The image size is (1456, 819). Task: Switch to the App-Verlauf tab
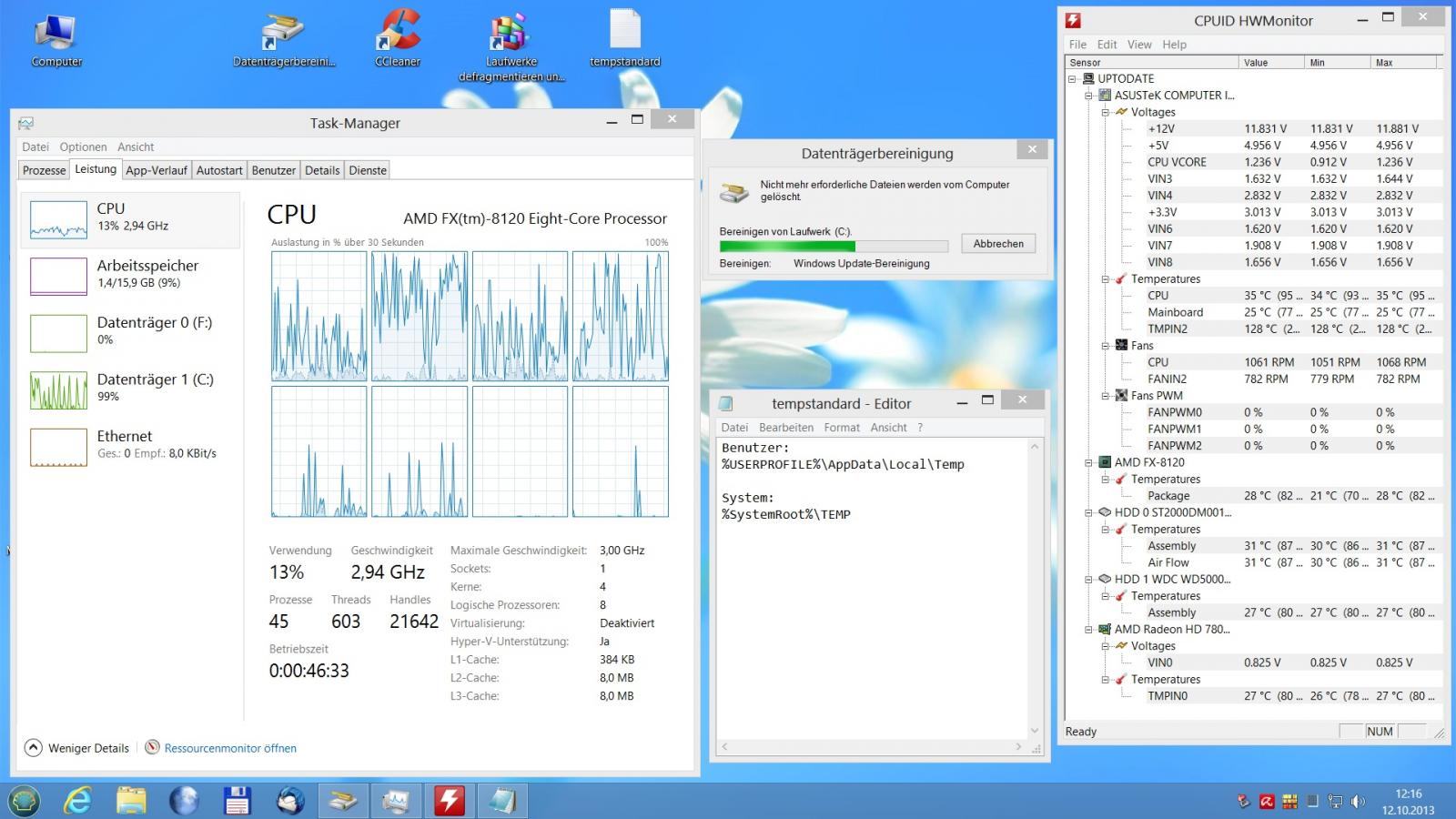tap(157, 170)
